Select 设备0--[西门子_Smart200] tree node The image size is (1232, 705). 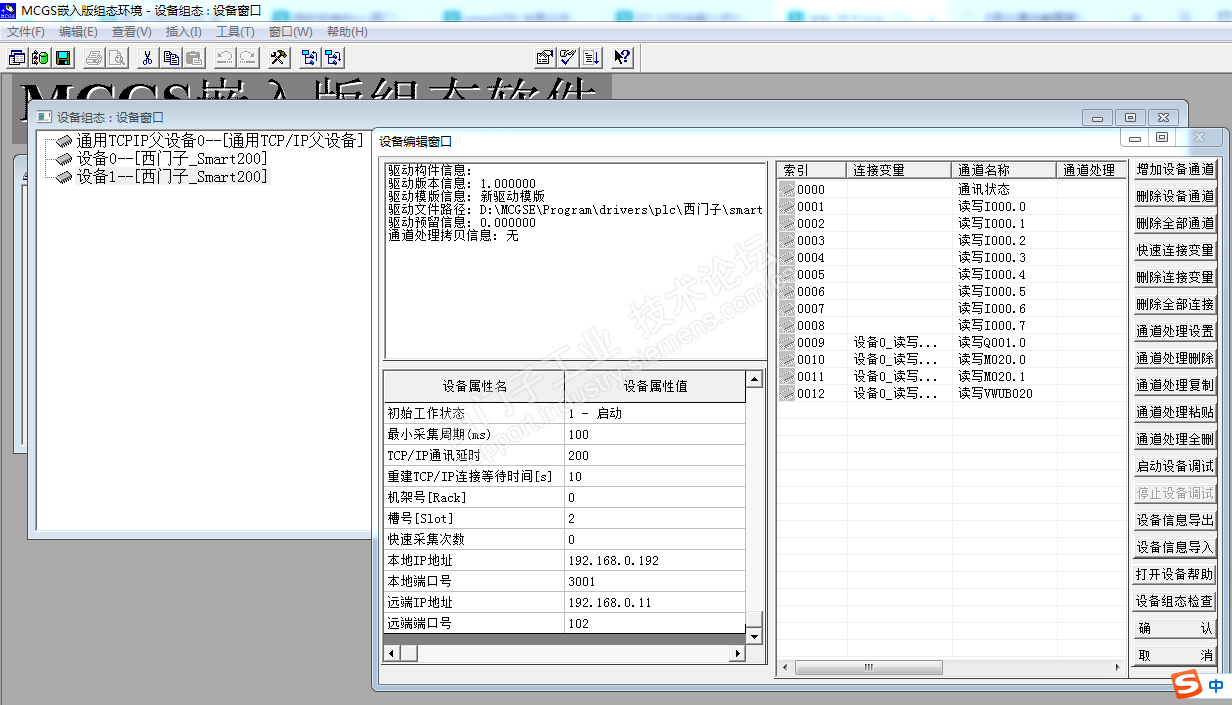(x=172, y=159)
